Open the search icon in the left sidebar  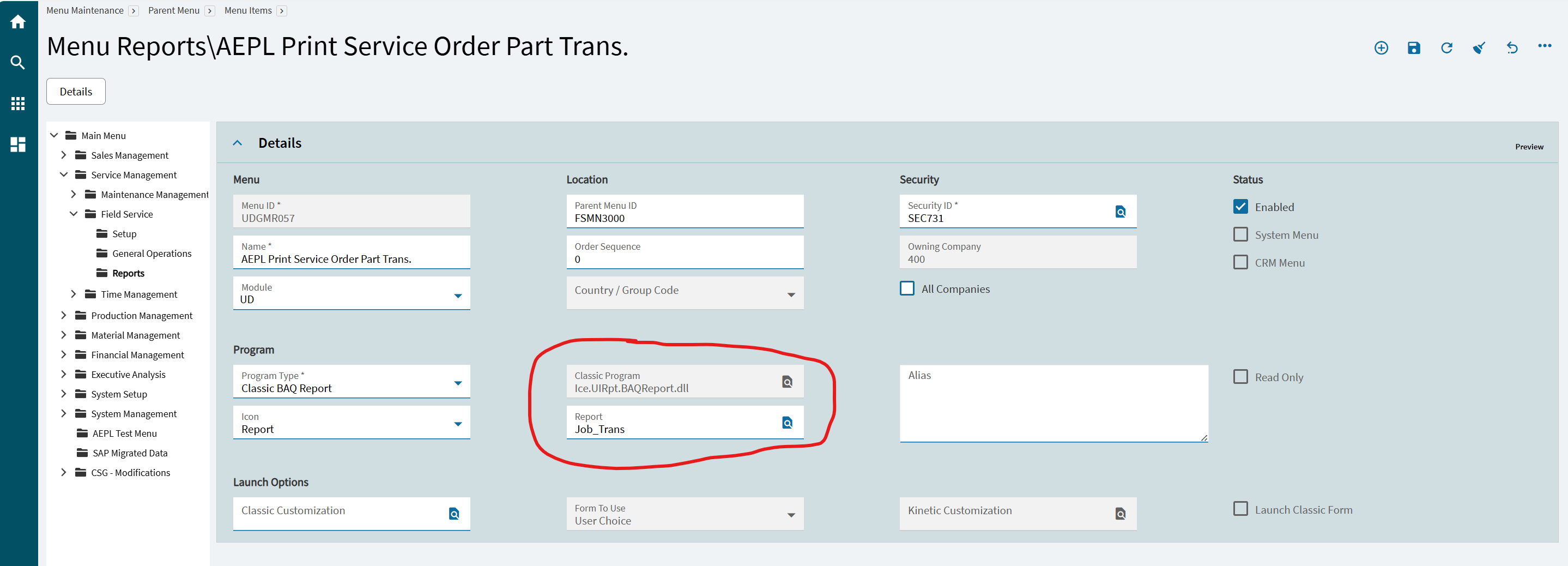(19, 62)
